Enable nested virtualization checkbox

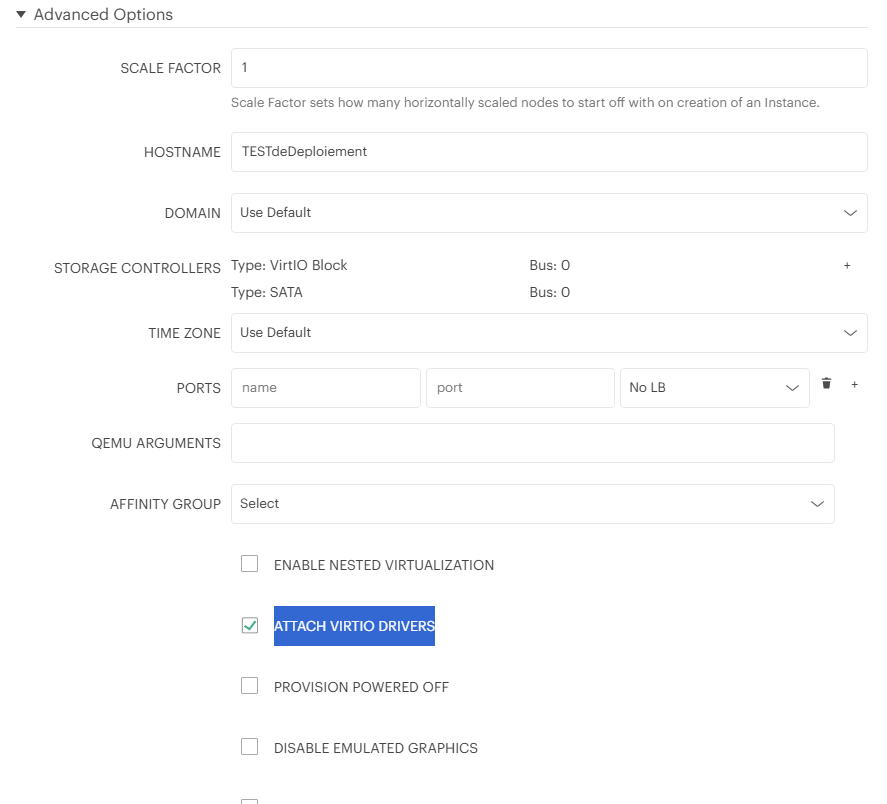[x=249, y=564]
